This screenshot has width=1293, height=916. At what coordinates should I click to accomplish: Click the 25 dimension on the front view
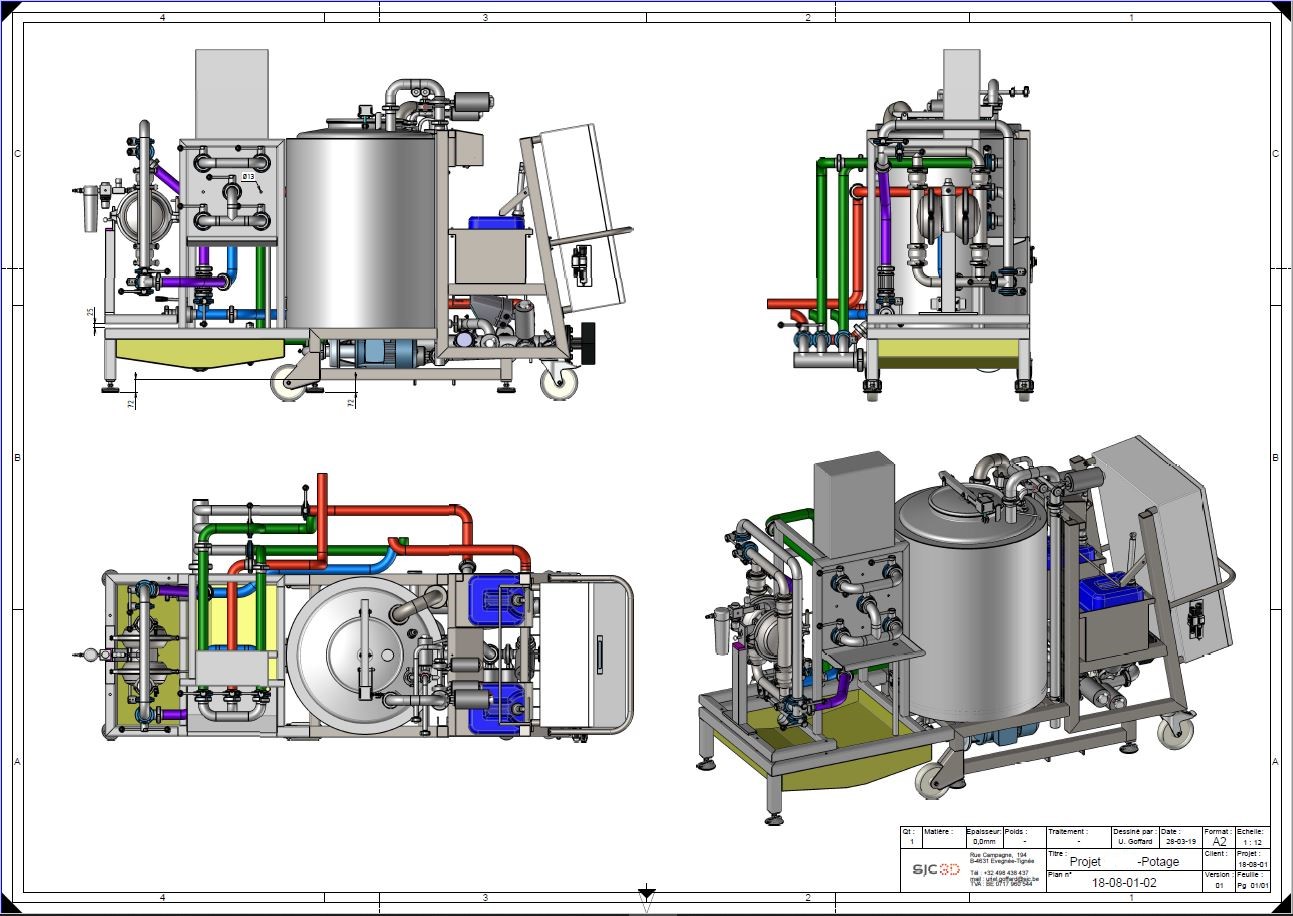(91, 313)
